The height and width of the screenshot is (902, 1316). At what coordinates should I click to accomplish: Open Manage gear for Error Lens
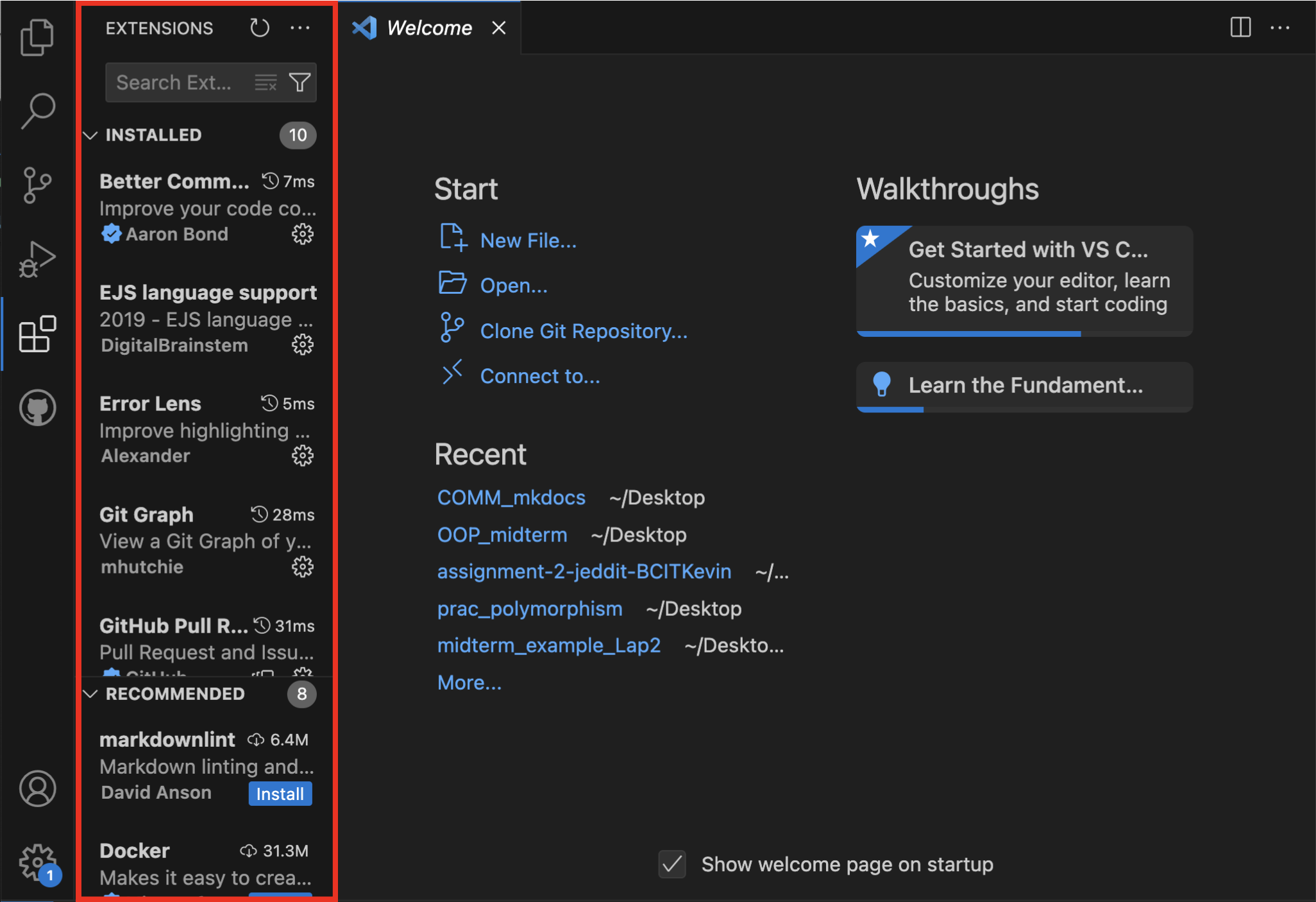[302, 456]
